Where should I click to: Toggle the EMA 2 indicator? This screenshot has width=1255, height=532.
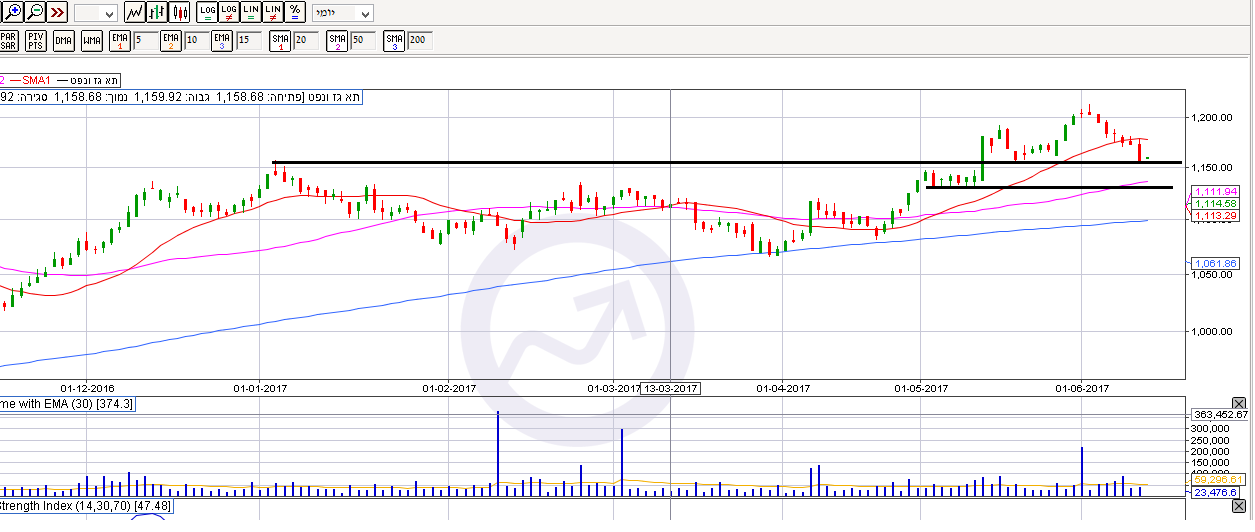171,41
